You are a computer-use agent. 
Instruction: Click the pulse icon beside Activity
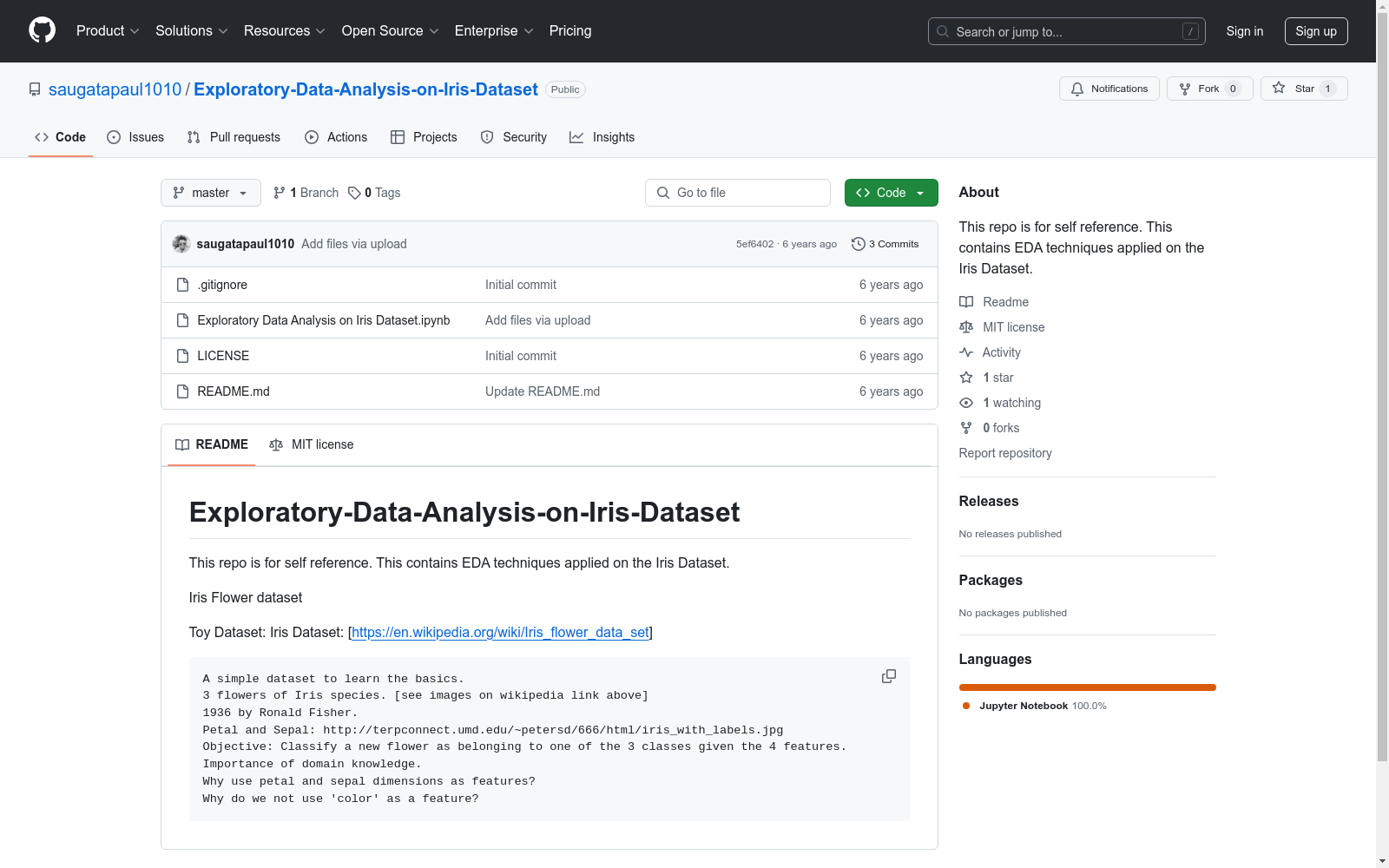click(966, 352)
